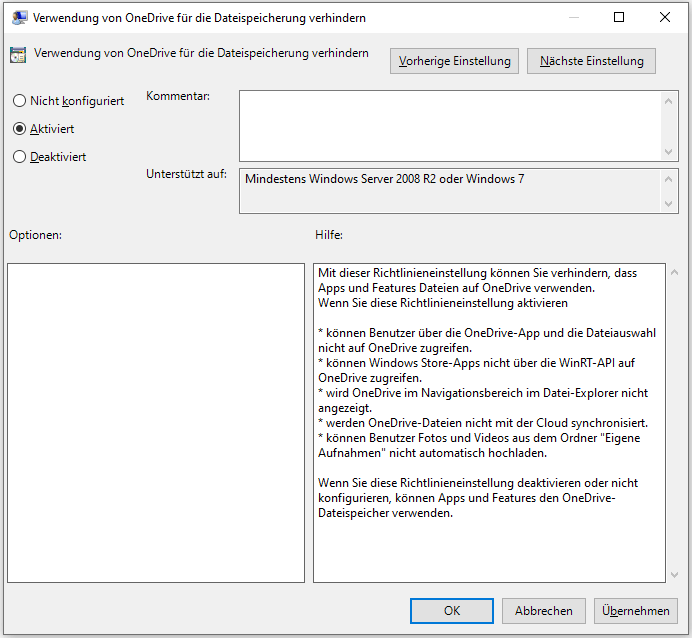Click the 'Hilfe:' label
The image size is (692, 638).
(329, 235)
